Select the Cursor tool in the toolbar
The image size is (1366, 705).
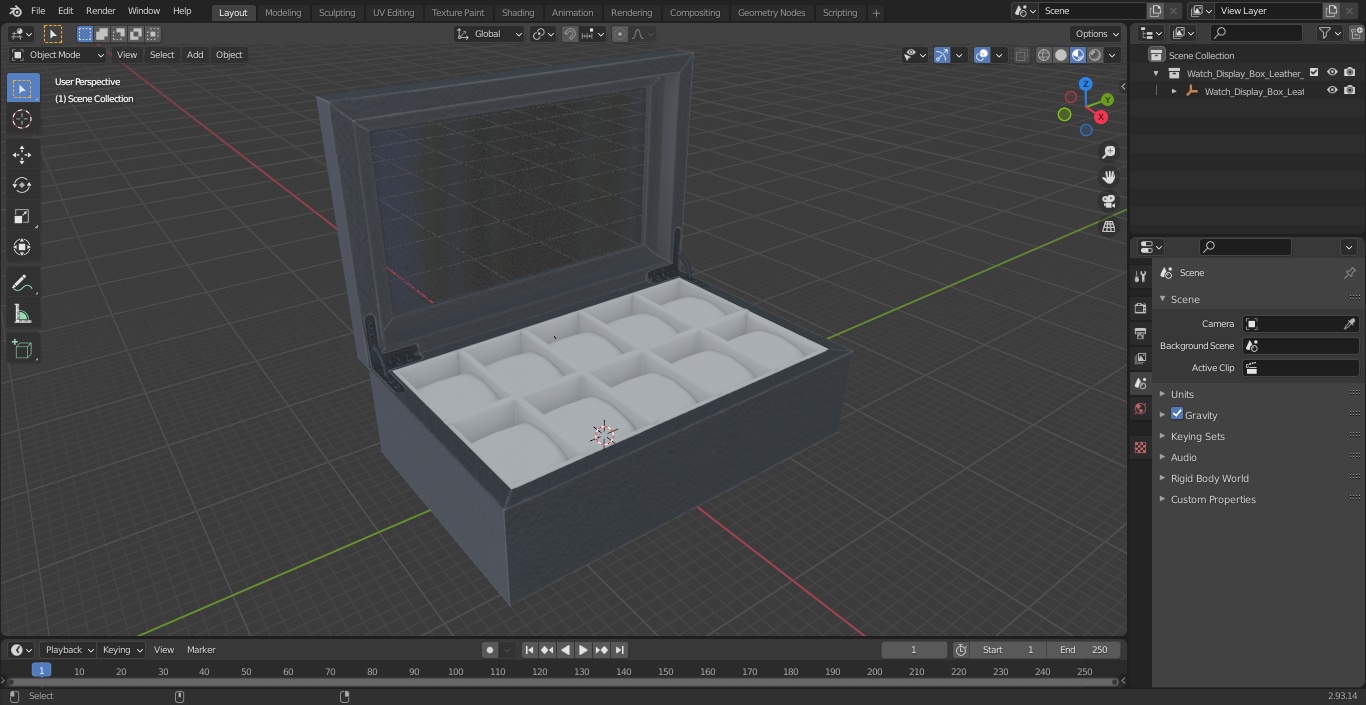[22, 119]
